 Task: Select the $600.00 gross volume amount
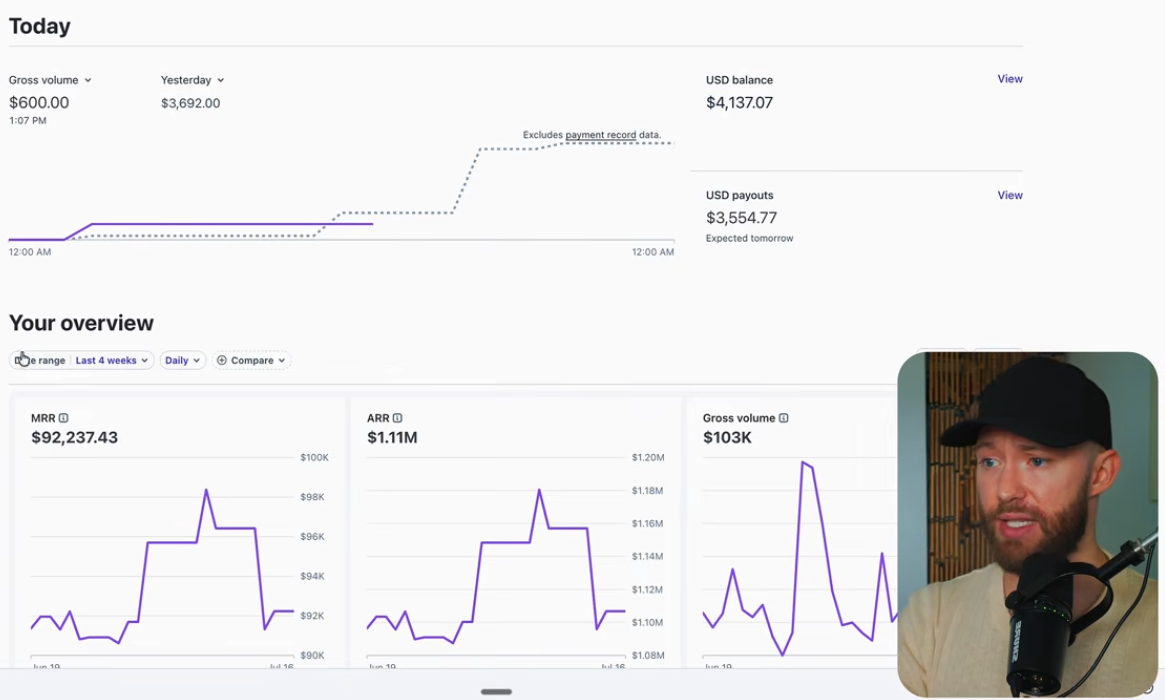pyautogui.click(x=39, y=103)
